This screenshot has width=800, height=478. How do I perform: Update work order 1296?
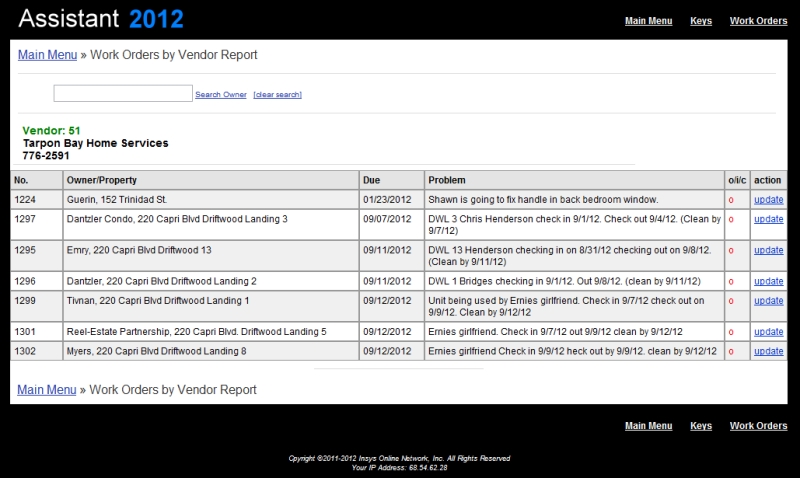tap(768, 281)
